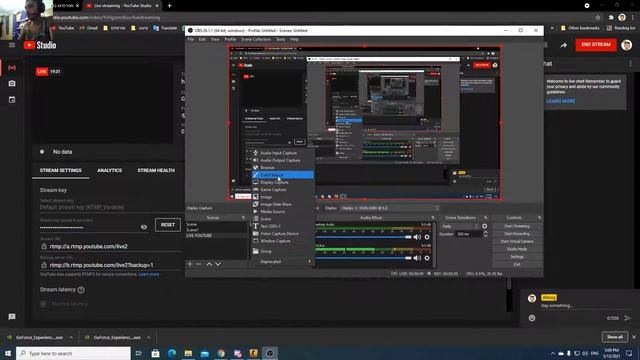
Task: Pop out the Controls dock icon
Action: coord(540,218)
